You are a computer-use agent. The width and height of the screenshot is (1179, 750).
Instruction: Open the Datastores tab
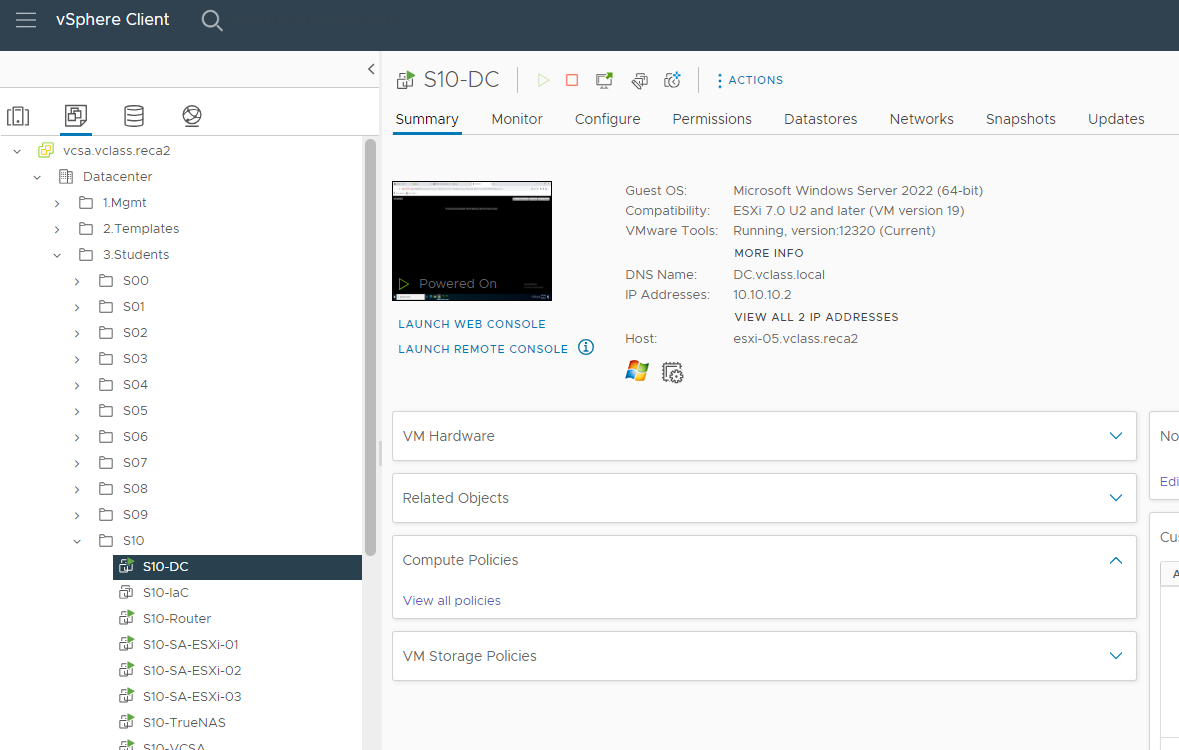tap(820, 119)
